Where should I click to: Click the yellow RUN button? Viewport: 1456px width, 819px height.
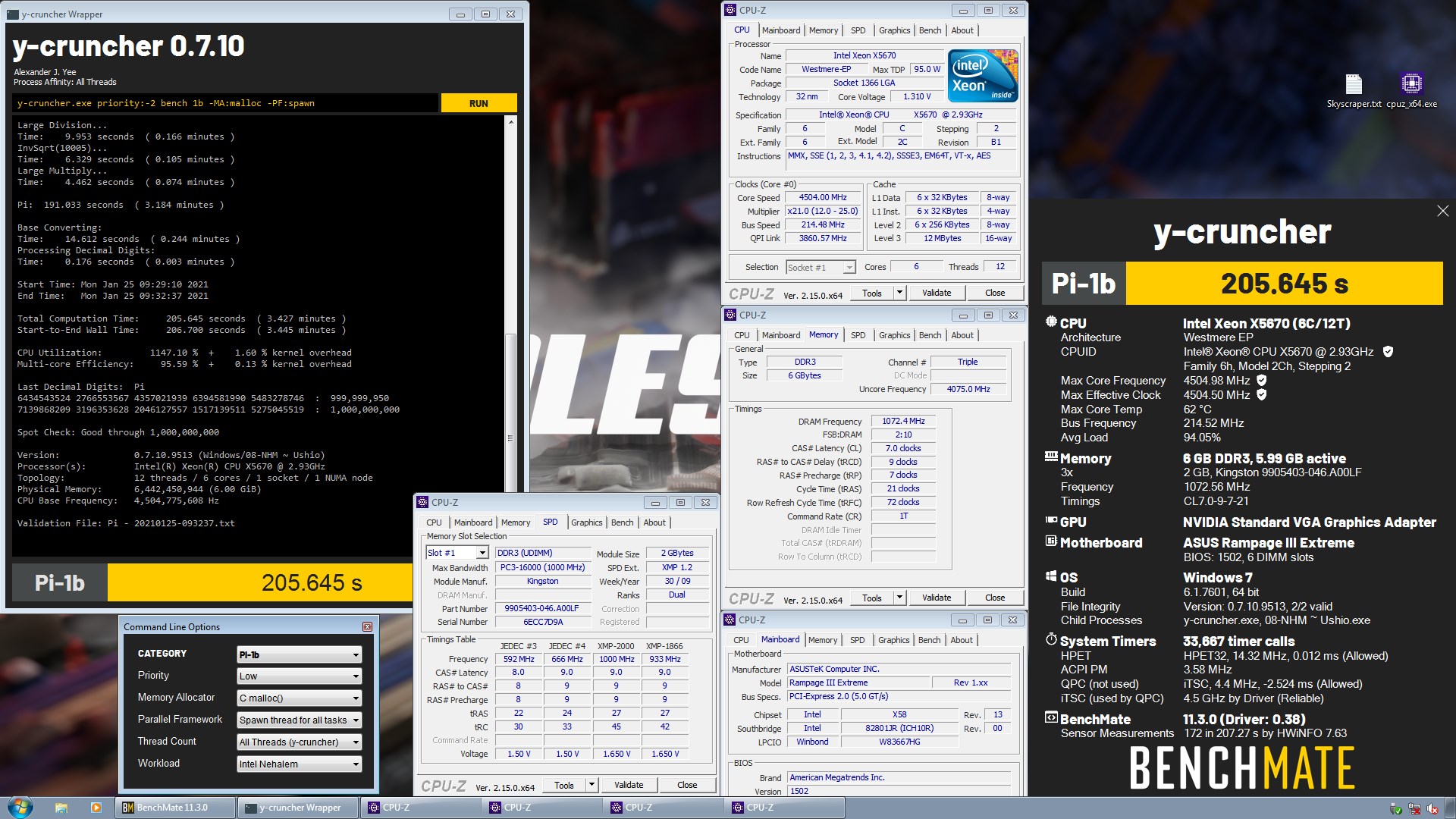pos(479,103)
